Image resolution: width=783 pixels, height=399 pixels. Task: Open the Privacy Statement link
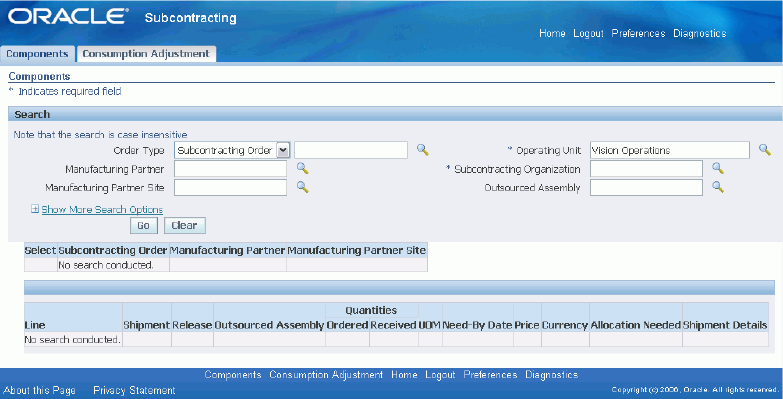click(134, 390)
